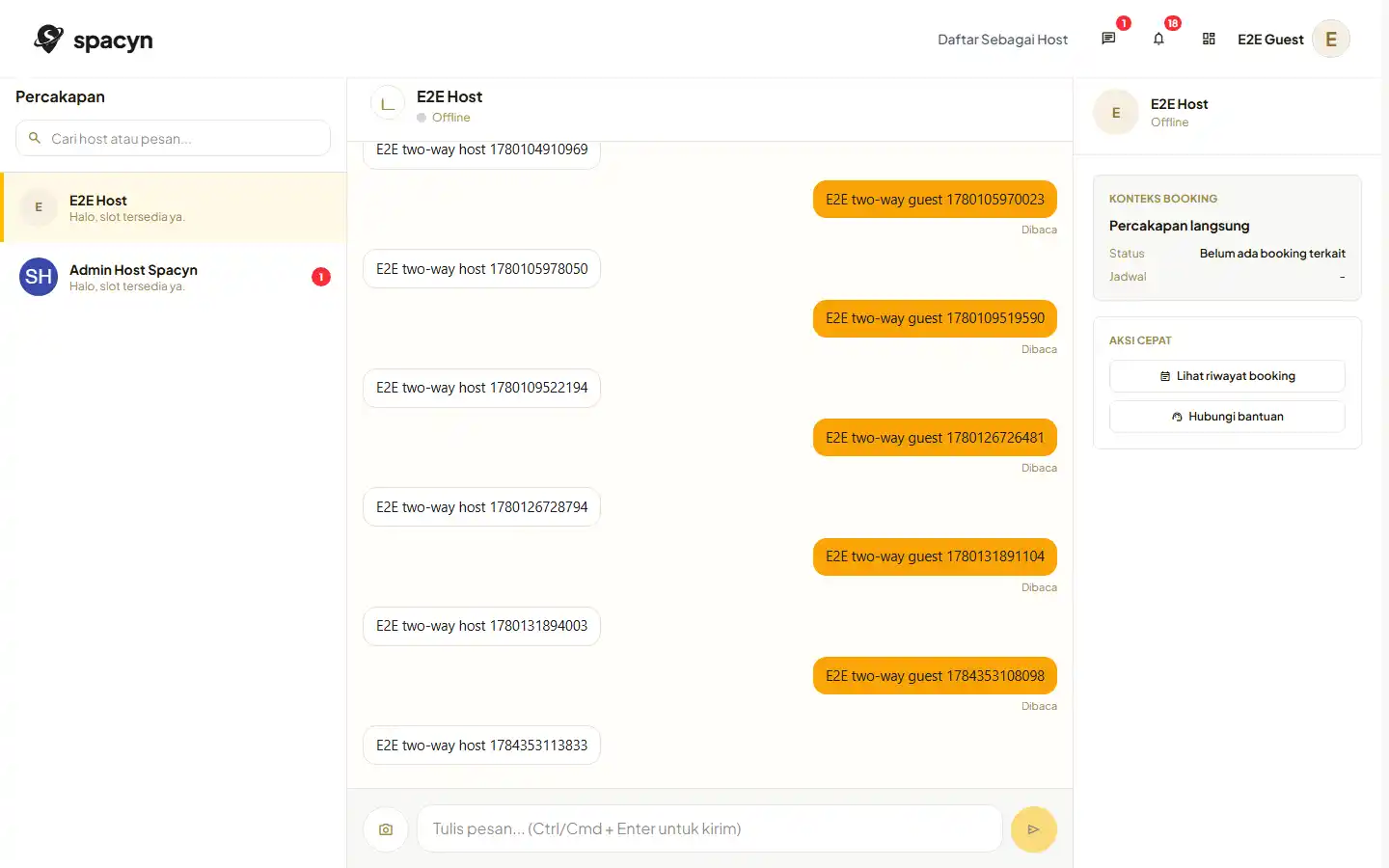The height and width of the screenshot is (868, 1389).
Task: Focus the Cari host atau pesan search field
Action: pyautogui.click(x=174, y=138)
